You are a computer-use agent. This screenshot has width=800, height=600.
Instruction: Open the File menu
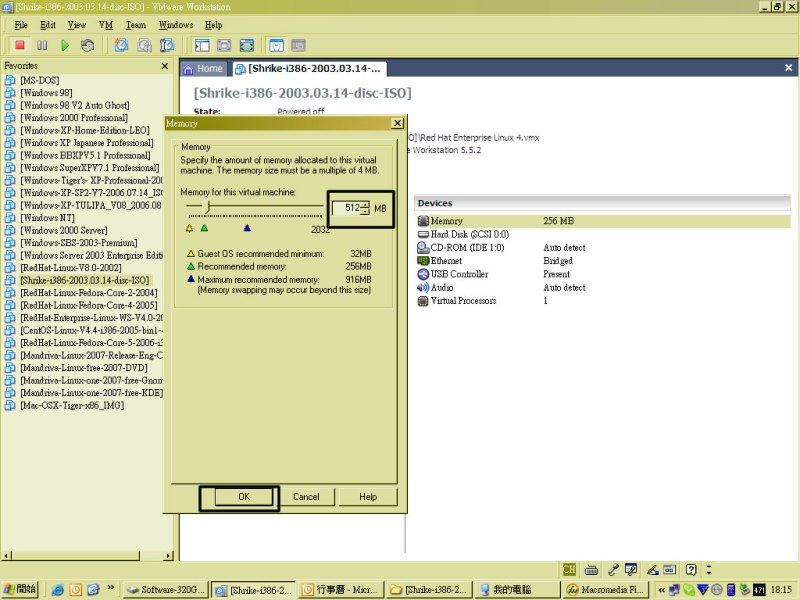click(x=21, y=24)
